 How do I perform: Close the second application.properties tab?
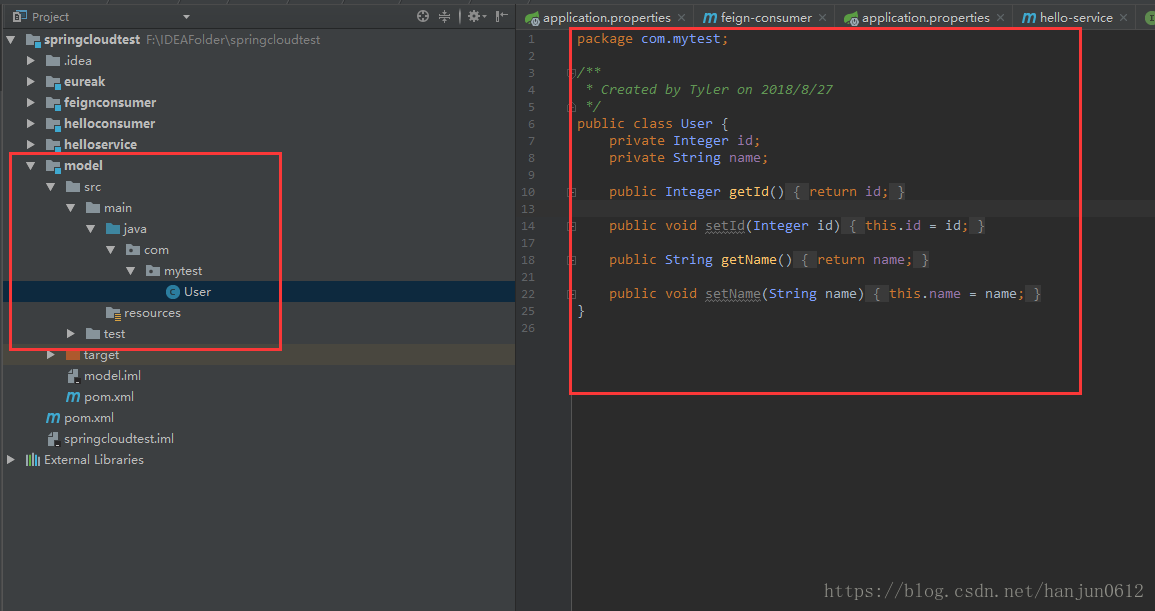coord(1000,18)
